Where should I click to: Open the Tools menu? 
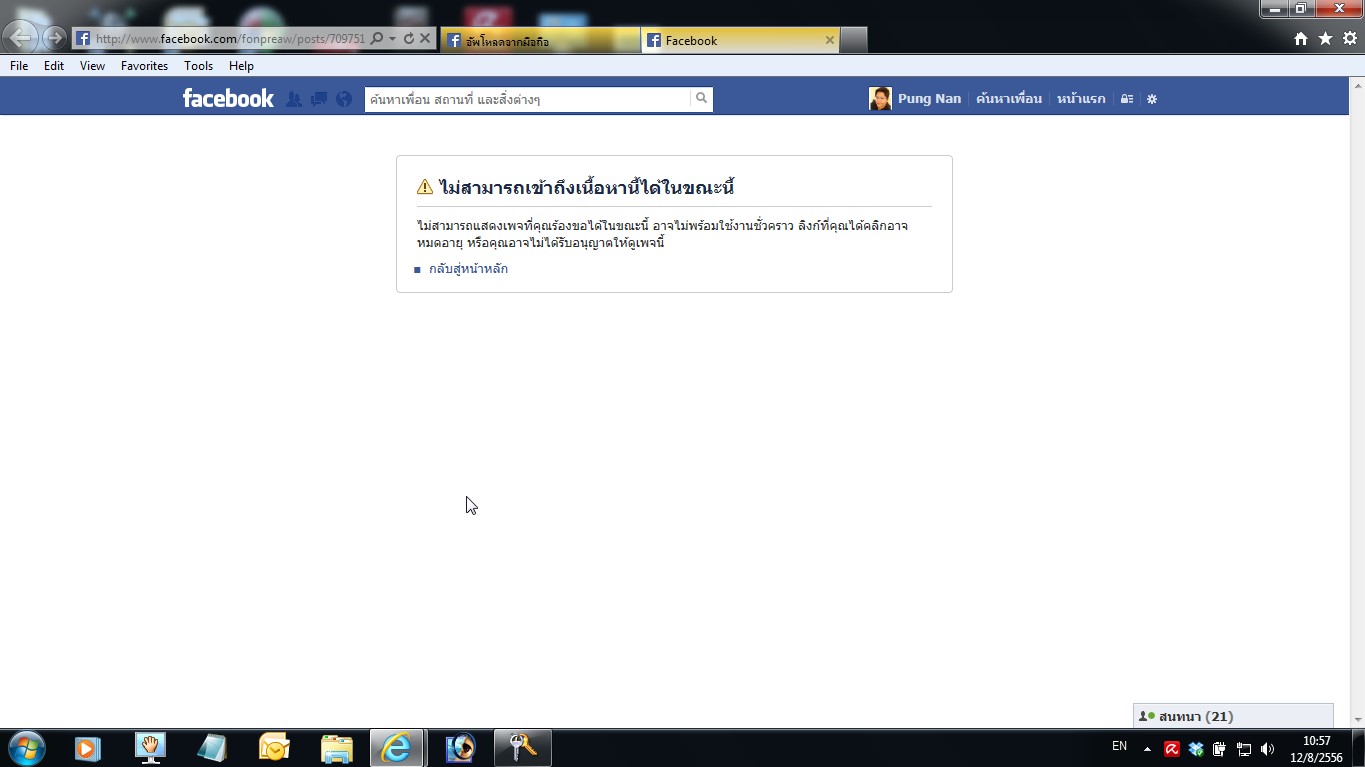coord(198,66)
